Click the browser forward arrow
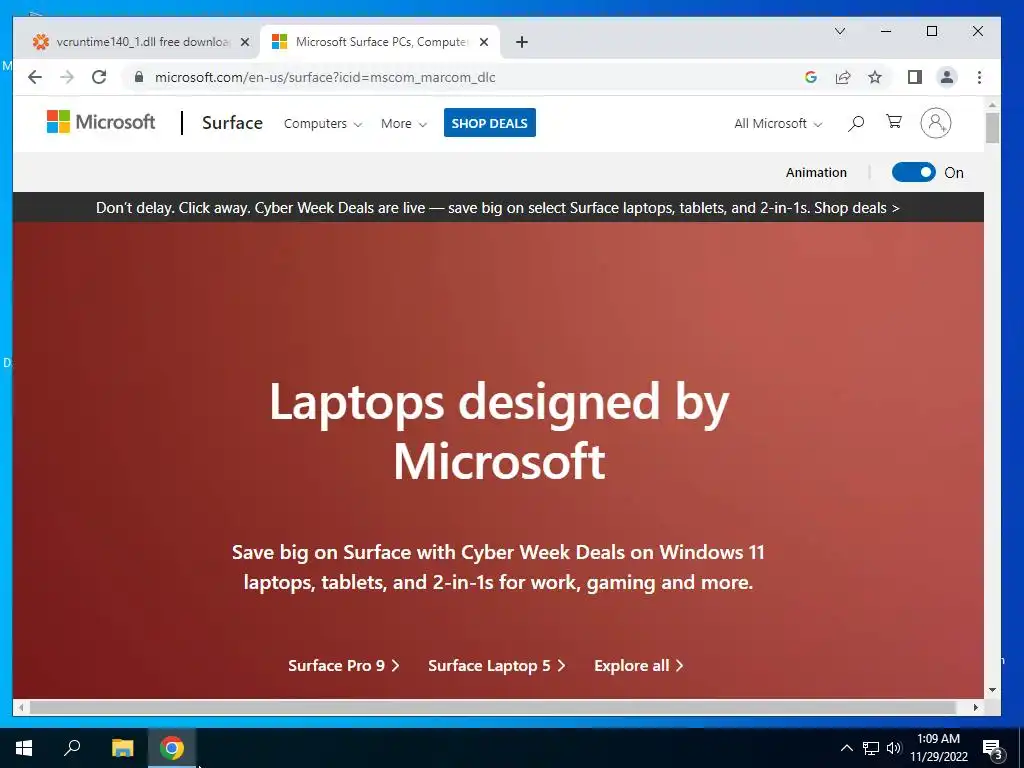This screenshot has height=768, width=1024. click(67, 77)
